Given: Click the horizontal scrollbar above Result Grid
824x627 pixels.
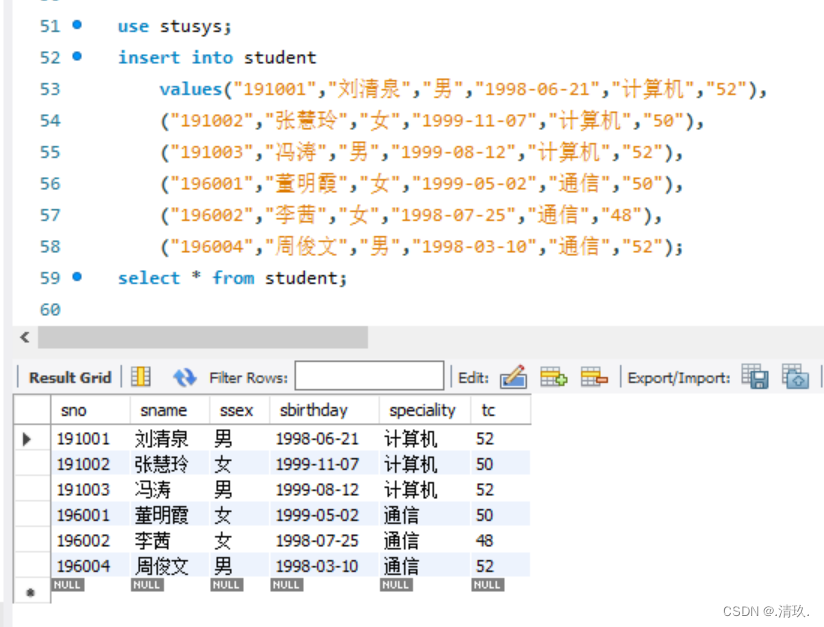Looking at the screenshot, I should [x=200, y=337].
